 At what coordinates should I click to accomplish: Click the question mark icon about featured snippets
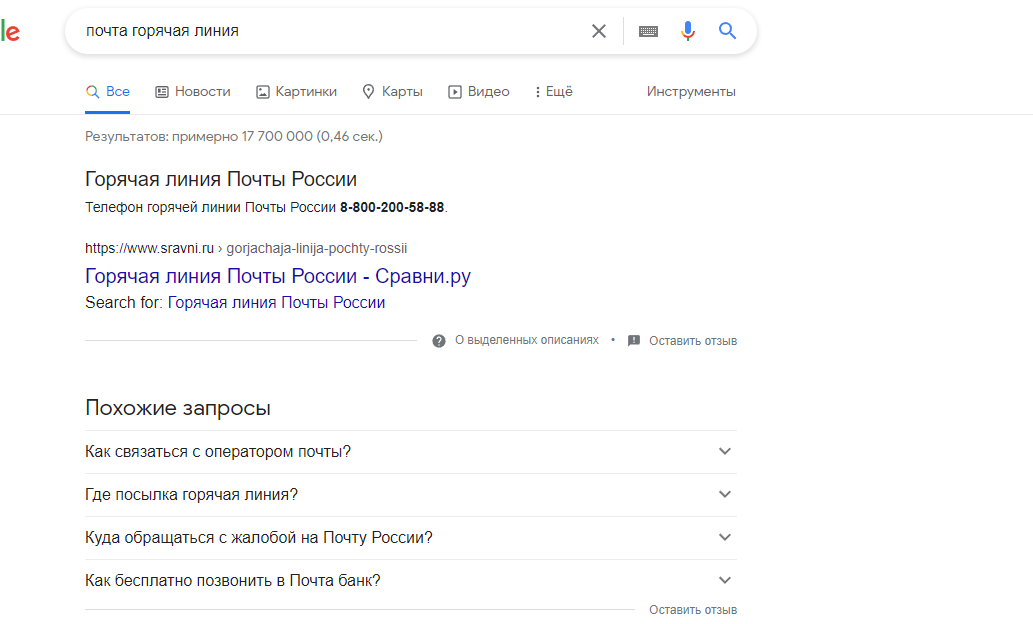(x=439, y=341)
